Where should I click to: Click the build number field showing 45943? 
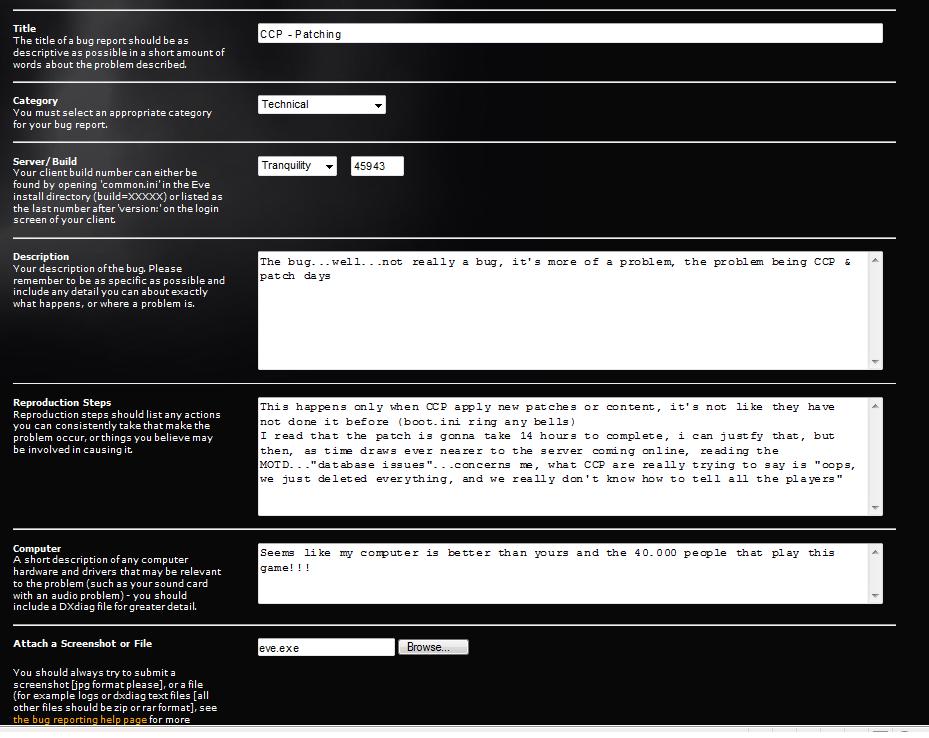(x=377, y=166)
